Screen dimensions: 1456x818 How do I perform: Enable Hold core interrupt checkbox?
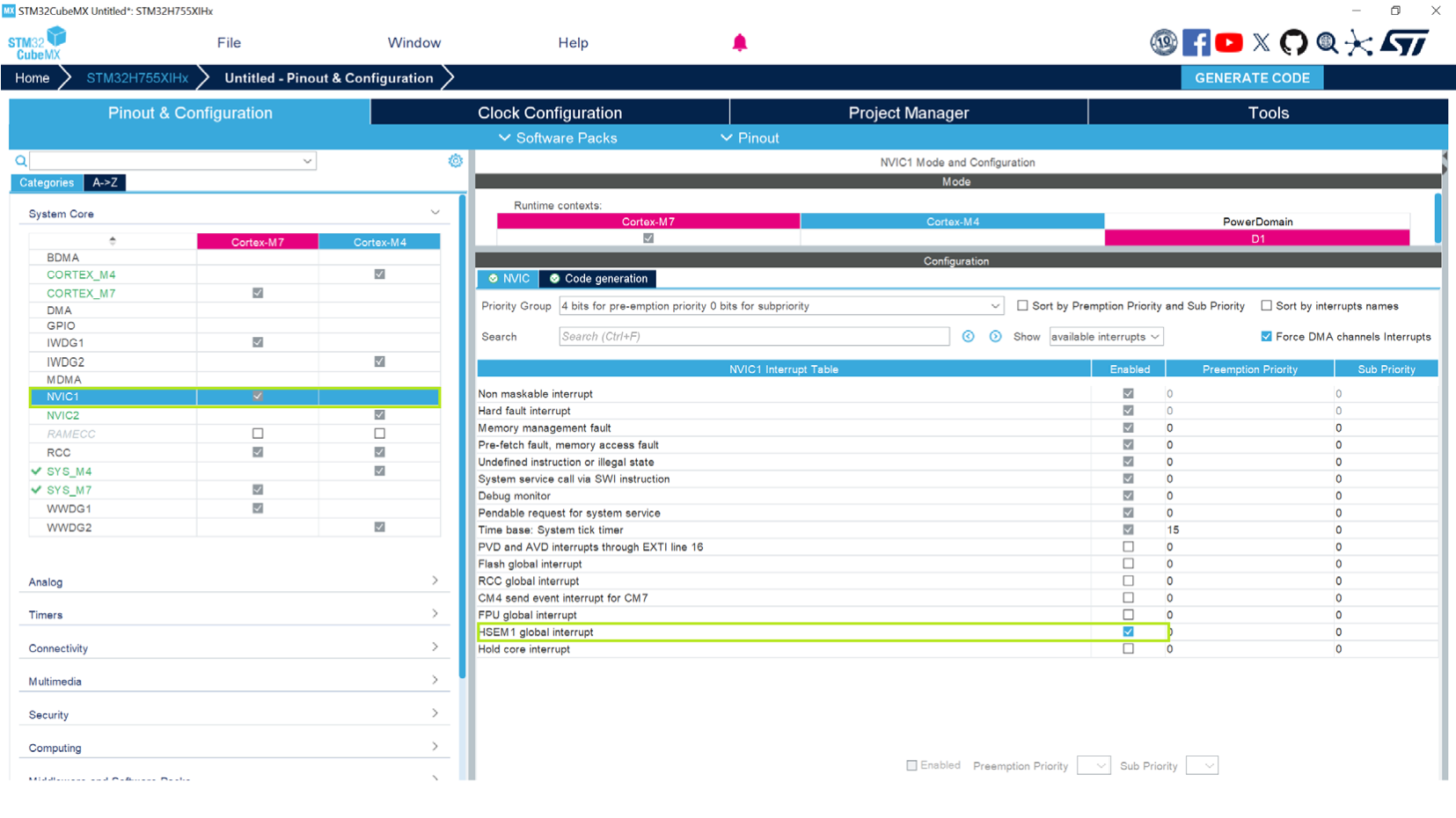[1128, 649]
